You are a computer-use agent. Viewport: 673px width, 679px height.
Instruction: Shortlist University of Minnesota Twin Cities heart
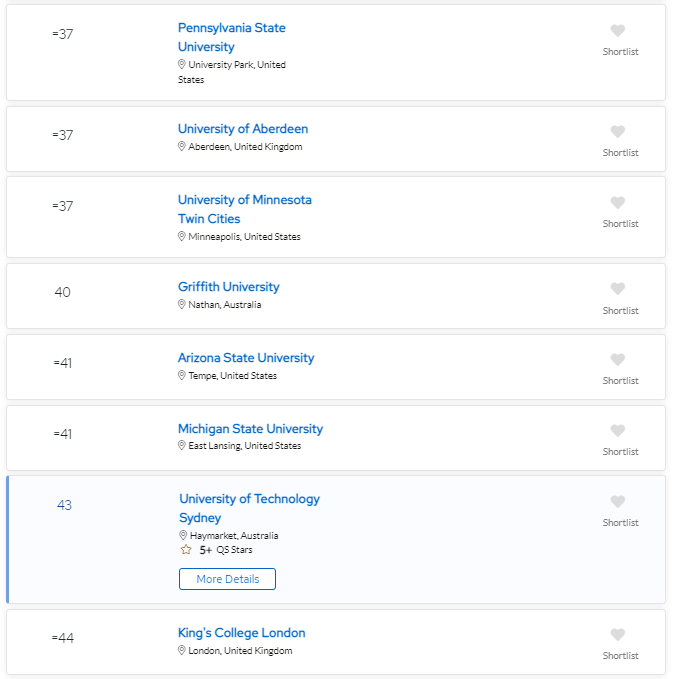[x=618, y=202]
